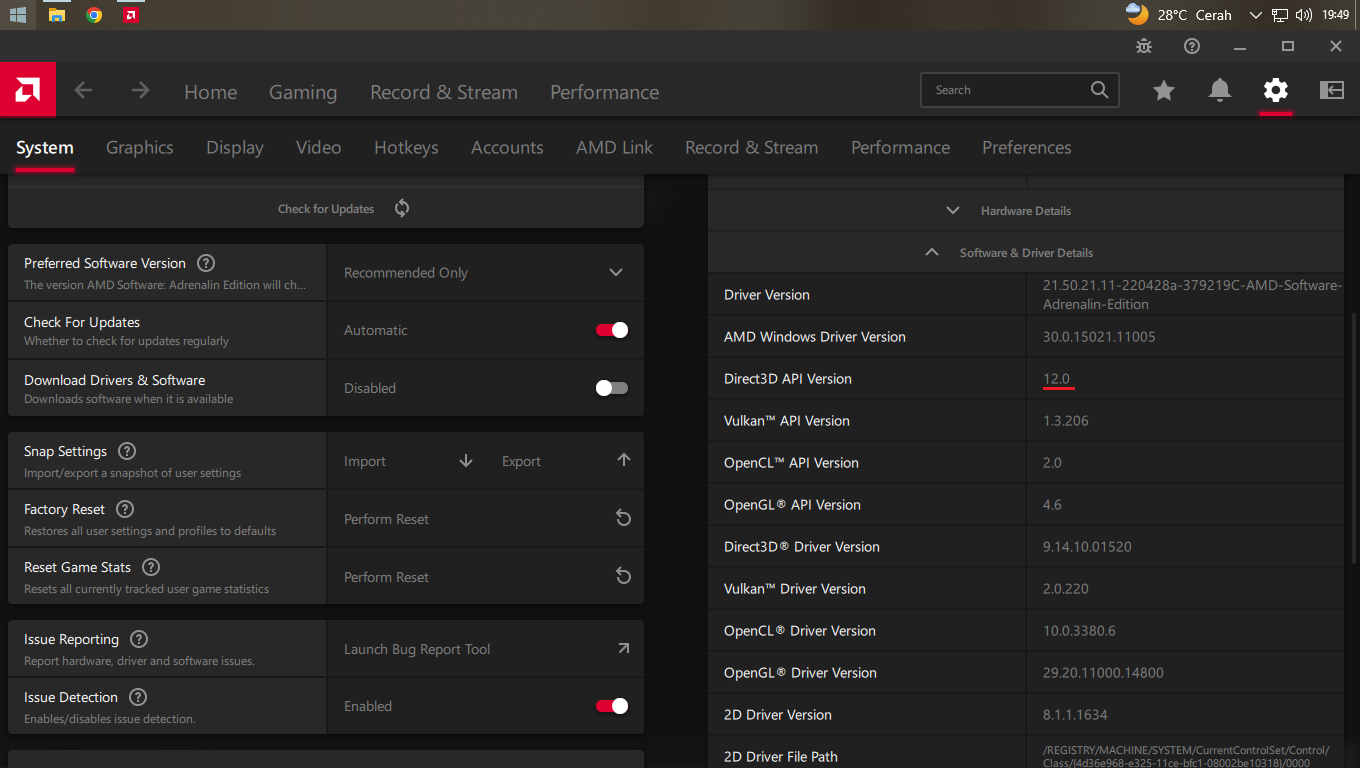Open notifications bell icon
Screen dimensions: 1360x768
[1220, 91]
